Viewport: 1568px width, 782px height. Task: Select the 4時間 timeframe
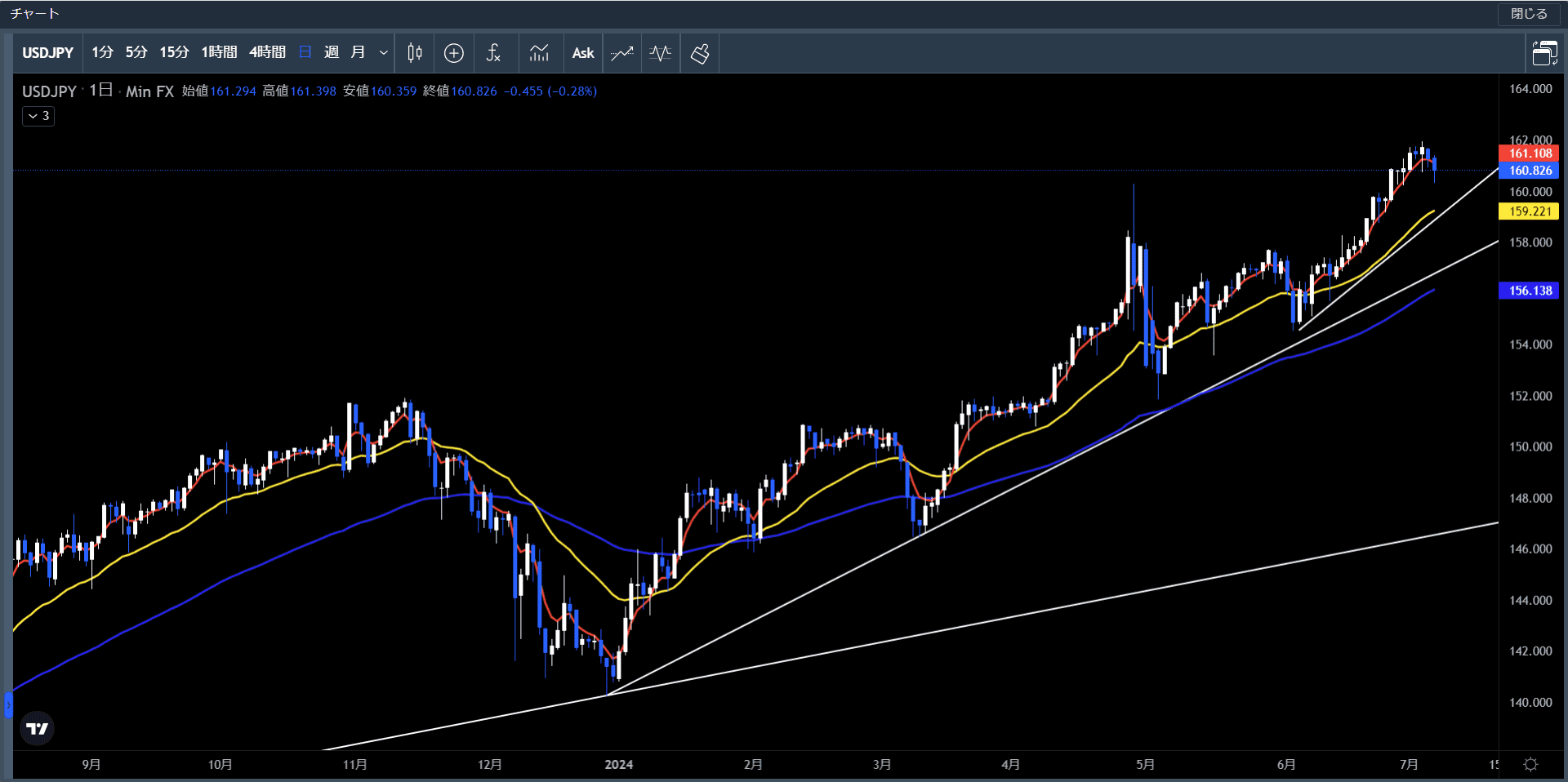pos(267,52)
